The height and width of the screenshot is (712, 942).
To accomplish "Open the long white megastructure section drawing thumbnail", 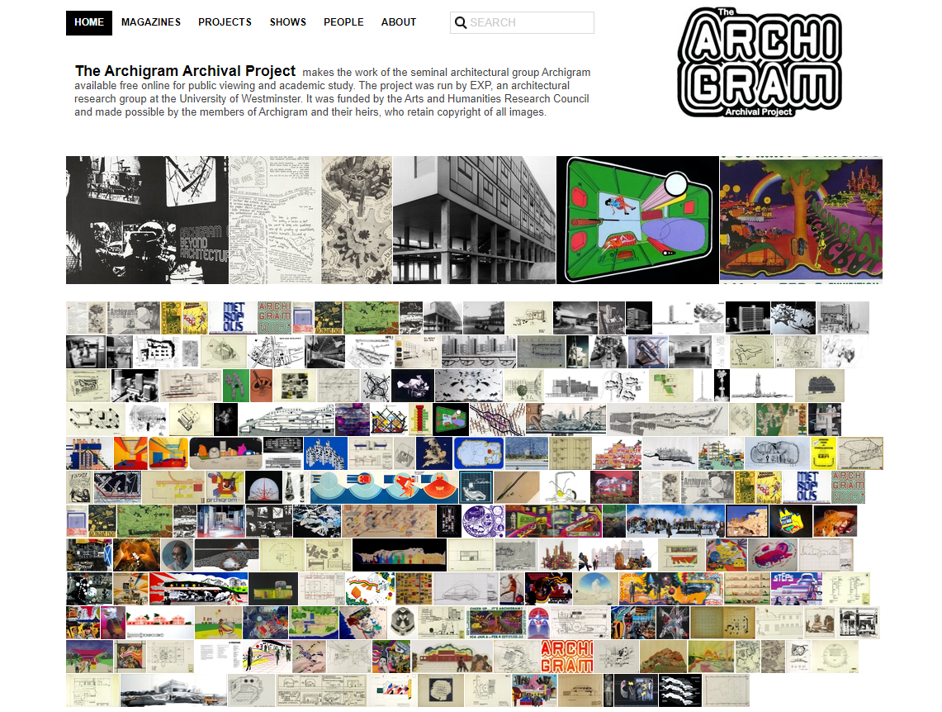I will pyautogui.click(x=287, y=419).
